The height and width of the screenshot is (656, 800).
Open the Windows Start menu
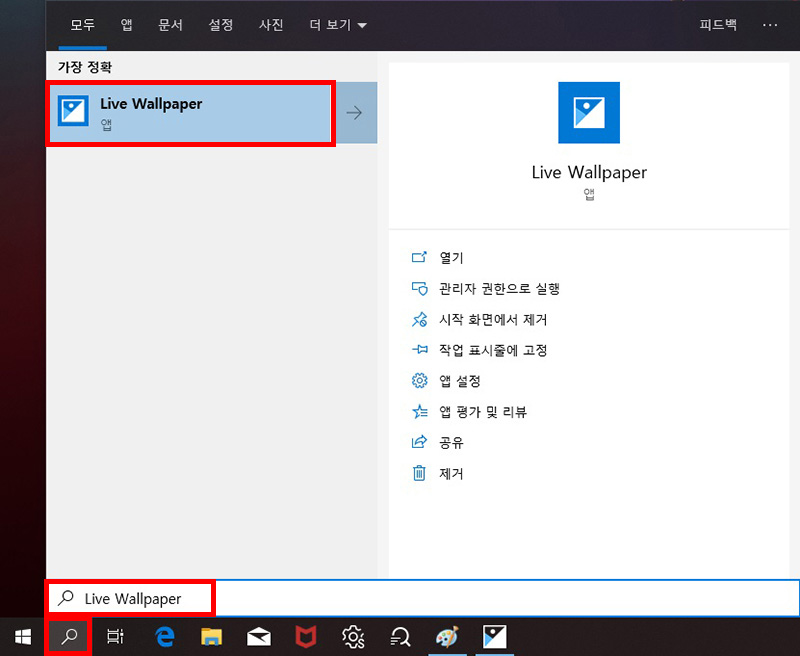pyautogui.click(x=23, y=637)
